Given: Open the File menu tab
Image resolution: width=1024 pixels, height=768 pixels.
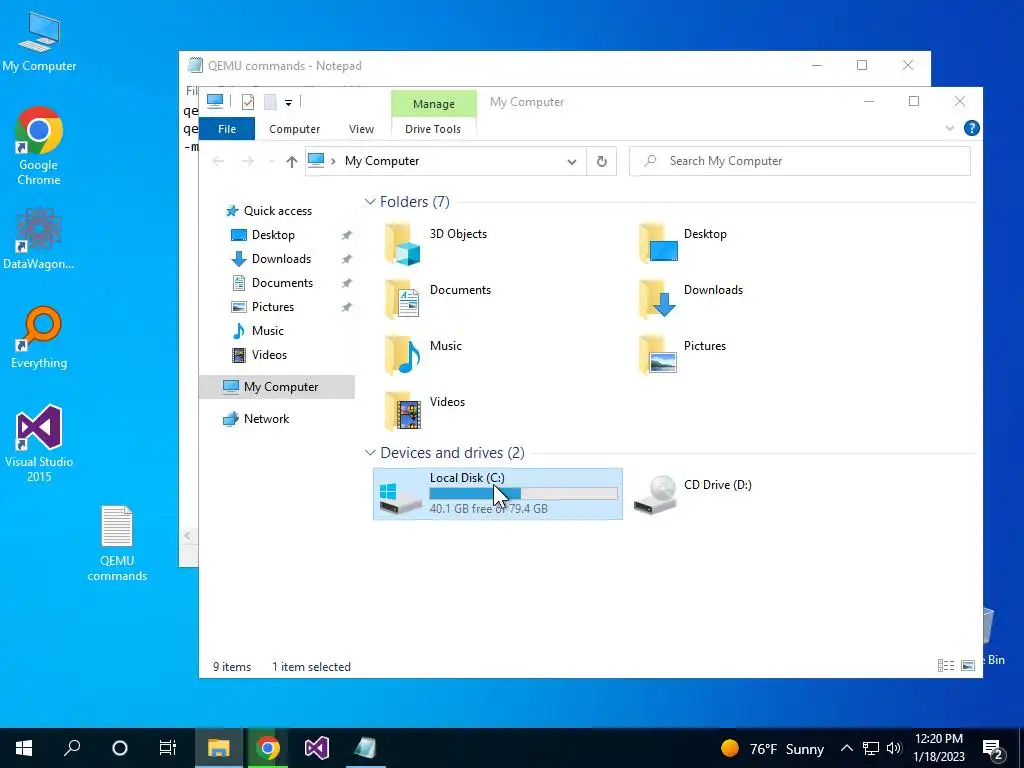Looking at the screenshot, I should click(227, 129).
